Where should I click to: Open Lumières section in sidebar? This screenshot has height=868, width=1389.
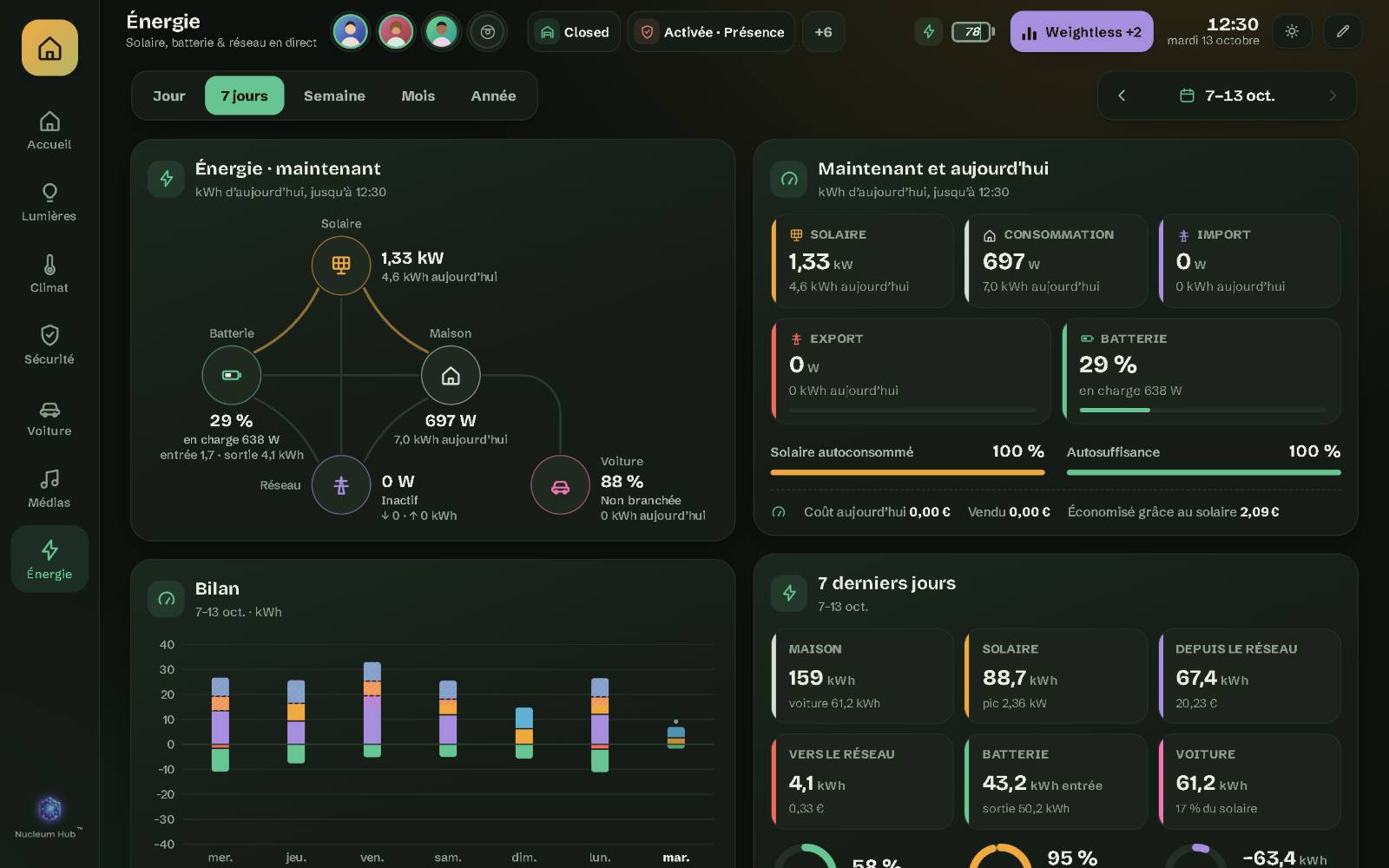(49, 202)
